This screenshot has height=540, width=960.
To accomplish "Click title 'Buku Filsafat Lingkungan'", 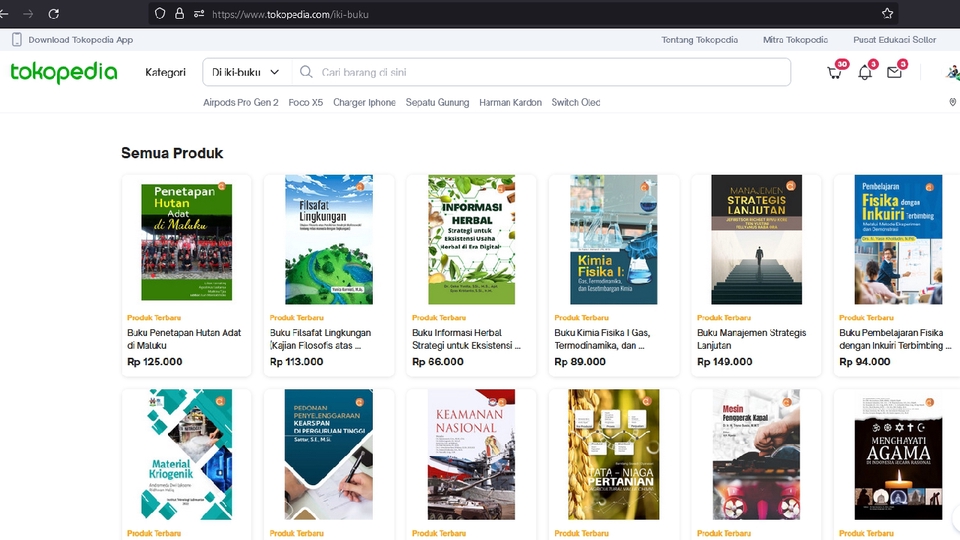I will pos(320,339).
